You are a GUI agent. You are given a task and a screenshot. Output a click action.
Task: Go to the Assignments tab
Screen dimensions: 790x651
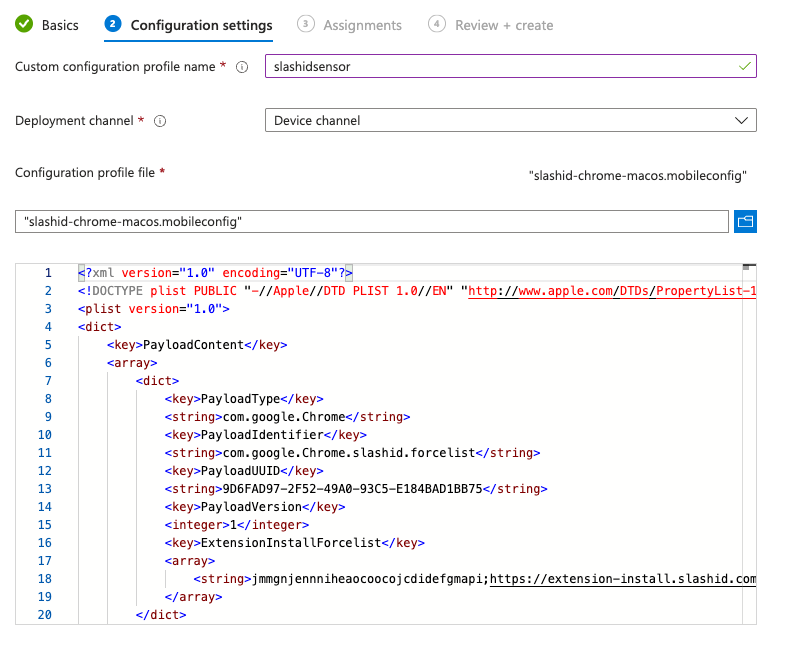pyautogui.click(x=350, y=25)
